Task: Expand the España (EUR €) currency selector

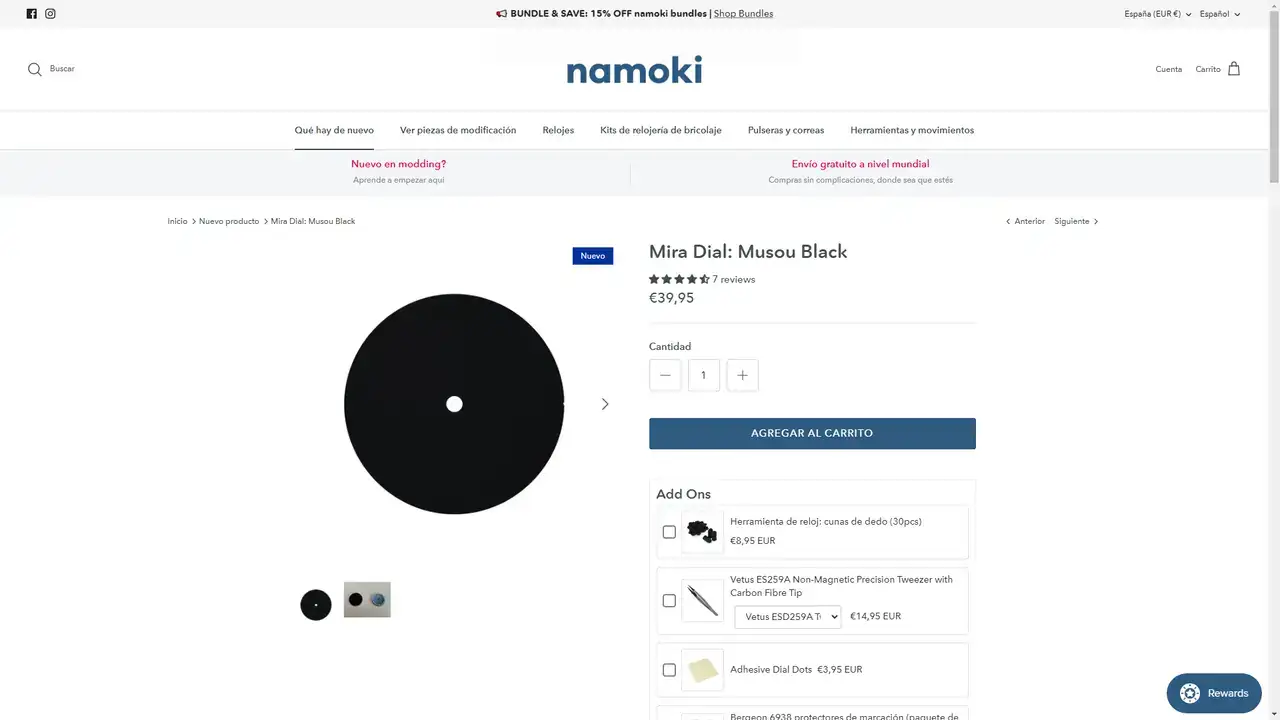Action: (1157, 14)
